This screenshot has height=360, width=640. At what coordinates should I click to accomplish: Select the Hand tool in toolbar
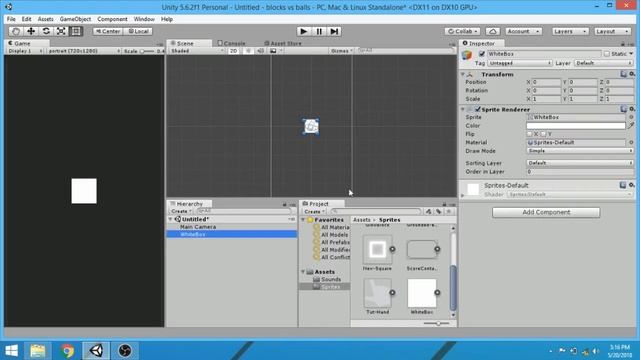click(16, 31)
